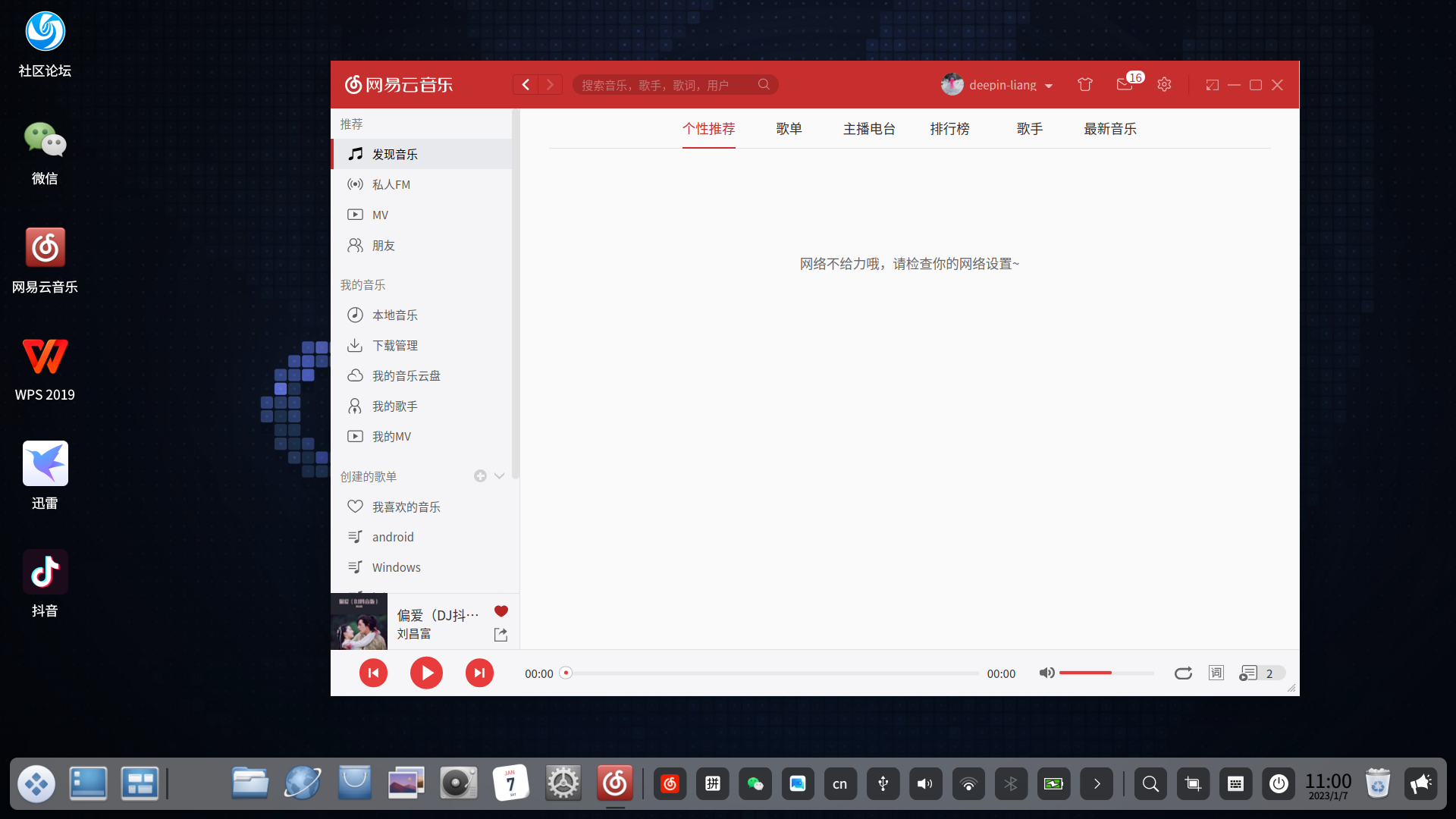This screenshot has height=819, width=1456.
Task: Switch to the 歌单 tab
Action: point(789,129)
